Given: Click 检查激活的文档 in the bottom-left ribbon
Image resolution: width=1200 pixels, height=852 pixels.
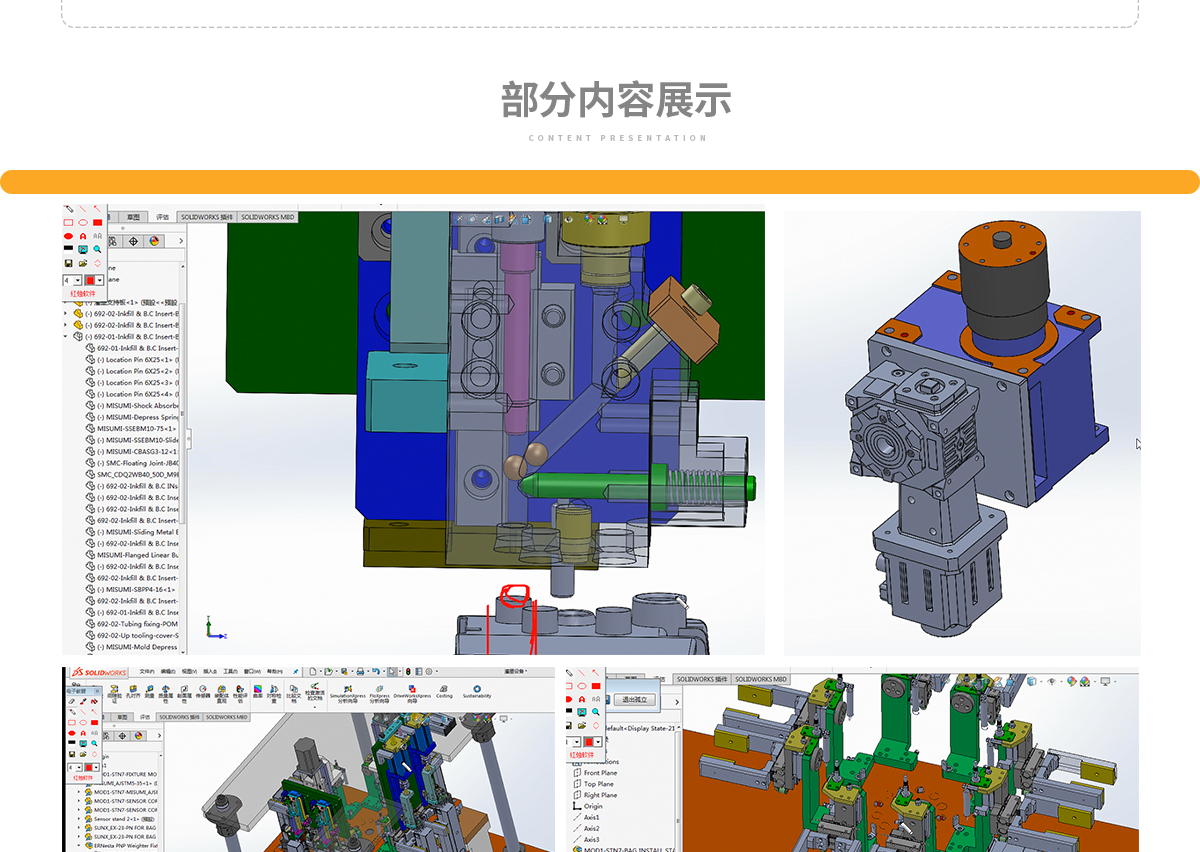Looking at the screenshot, I should click(x=315, y=693).
